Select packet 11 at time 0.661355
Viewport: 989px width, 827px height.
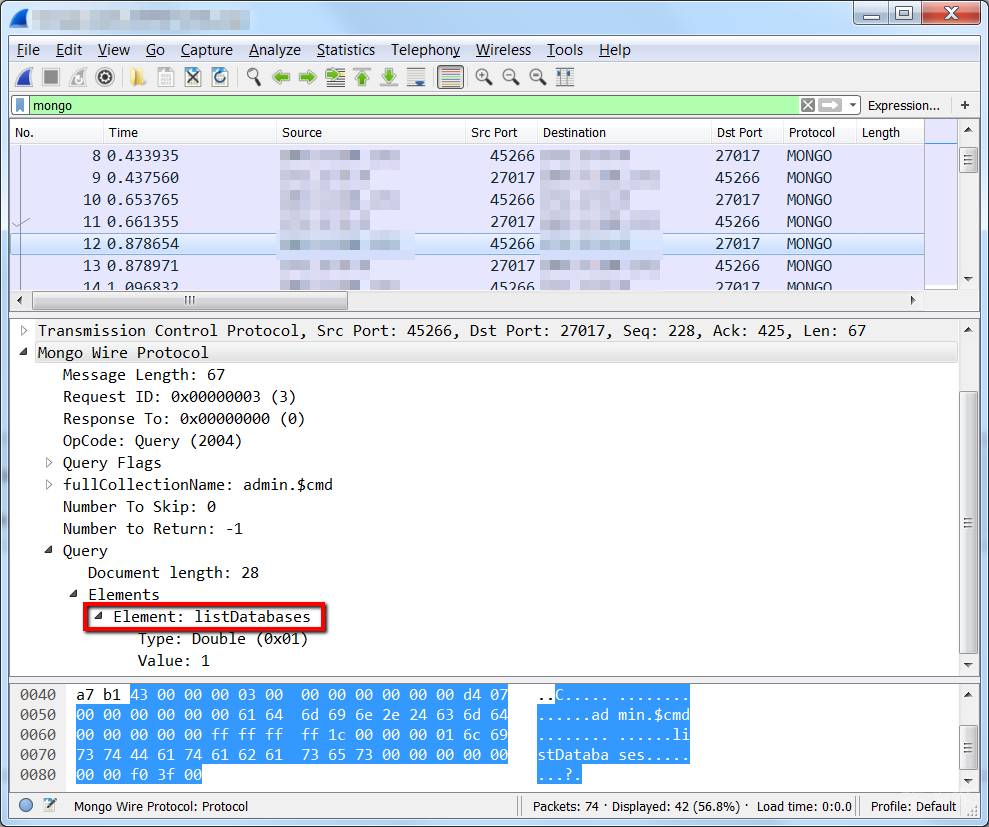[467, 221]
